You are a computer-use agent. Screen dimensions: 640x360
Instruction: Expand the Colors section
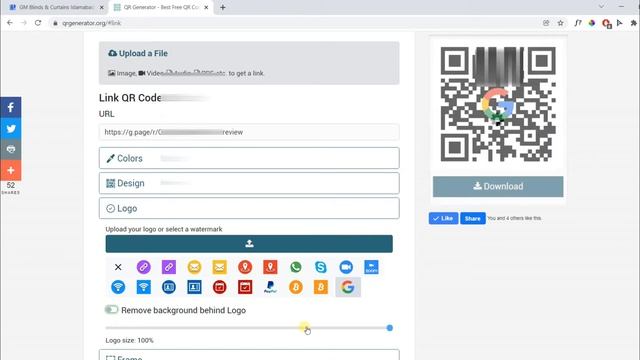[249, 158]
